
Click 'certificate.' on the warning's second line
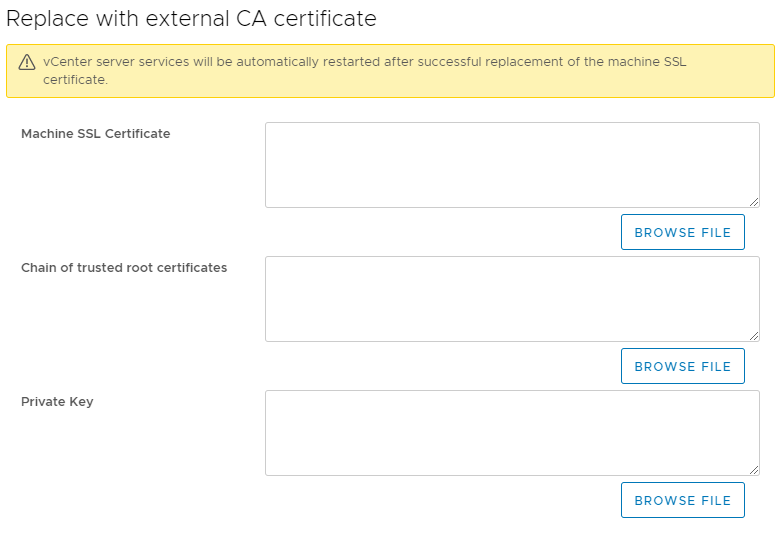[75, 80]
